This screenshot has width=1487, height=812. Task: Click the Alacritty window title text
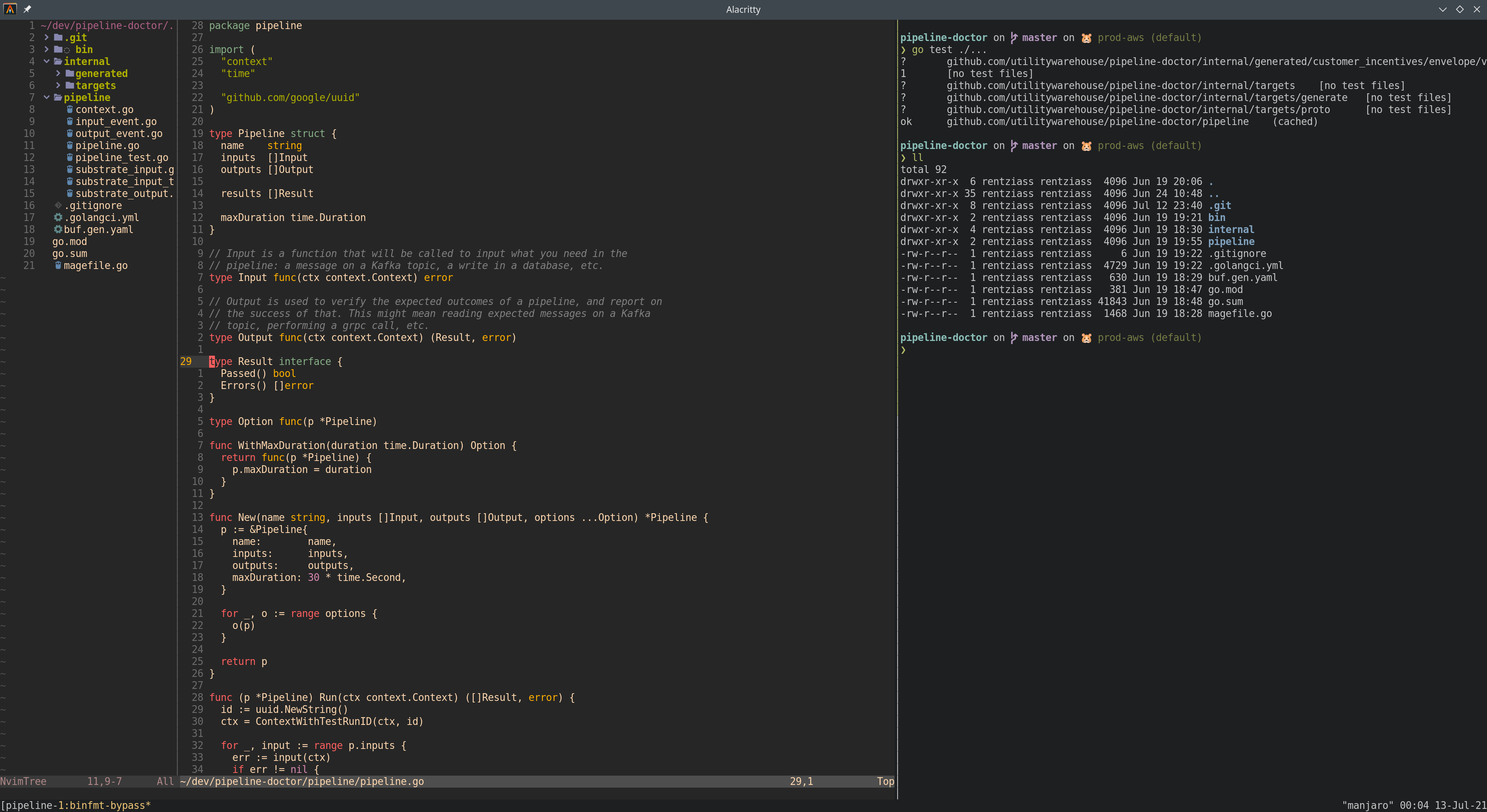click(x=743, y=9)
